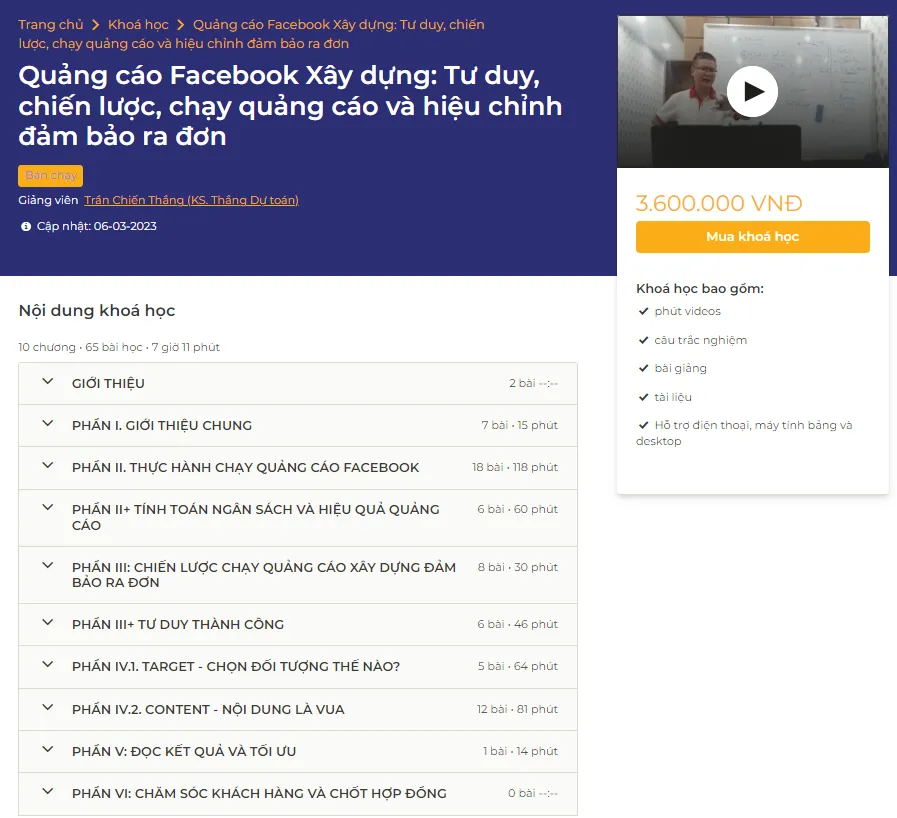Viewport: 897px width, 818px height.
Task: Expand 'PHẦN II. THỰC HÀNH CHẠY QUẢNG CÁO FACEBOOK' chevron
Action: pyautogui.click(x=47, y=466)
